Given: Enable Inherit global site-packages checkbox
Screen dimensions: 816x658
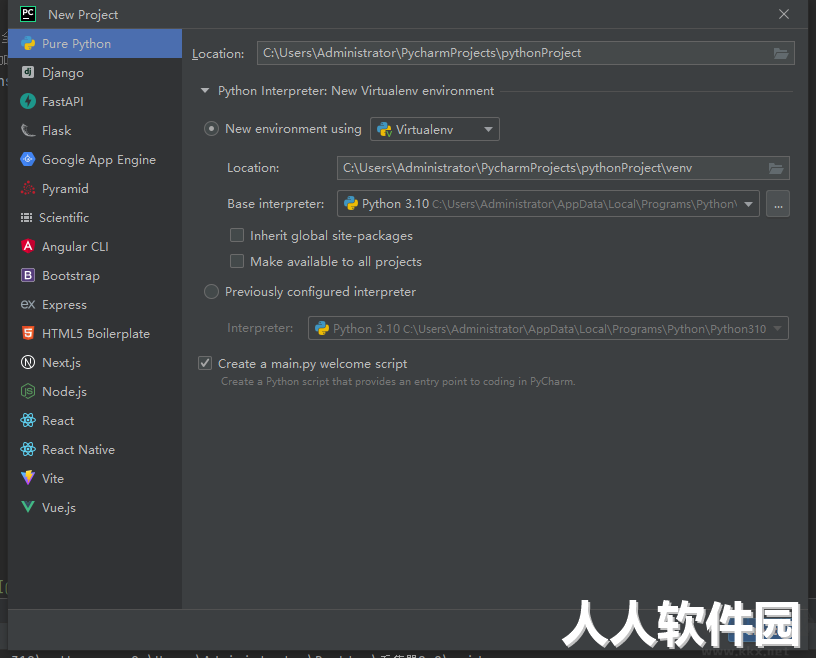Looking at the screenshot, I should (x=237, y=235).
